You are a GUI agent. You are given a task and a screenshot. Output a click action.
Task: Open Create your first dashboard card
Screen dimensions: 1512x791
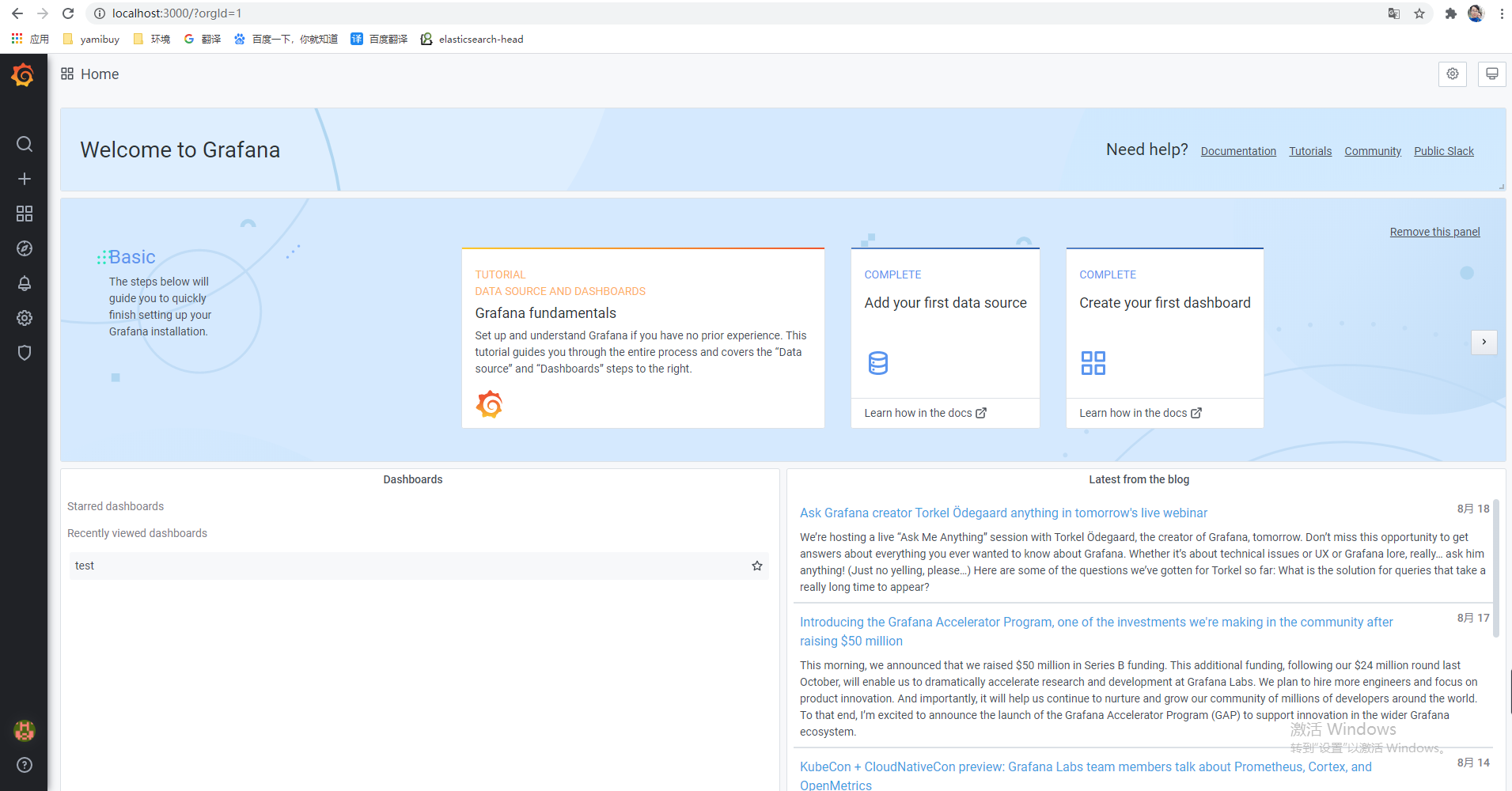pyautogui.click(x=1165, y=323)
